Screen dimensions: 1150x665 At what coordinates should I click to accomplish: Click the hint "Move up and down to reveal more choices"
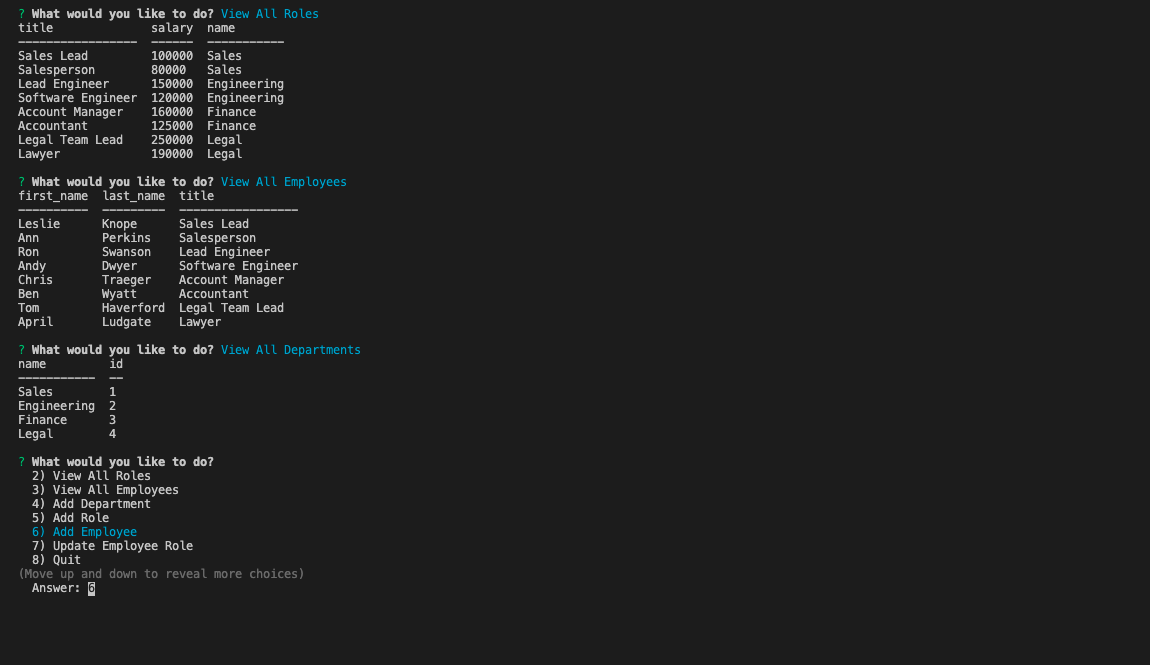161,573
